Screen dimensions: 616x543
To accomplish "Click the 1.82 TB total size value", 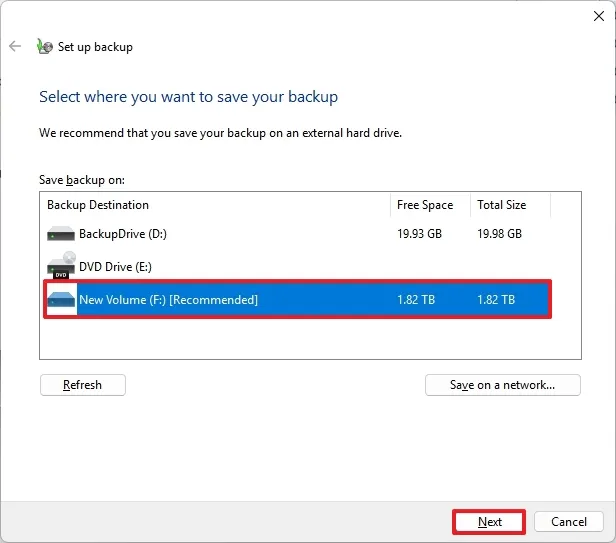I will point(496,300).
